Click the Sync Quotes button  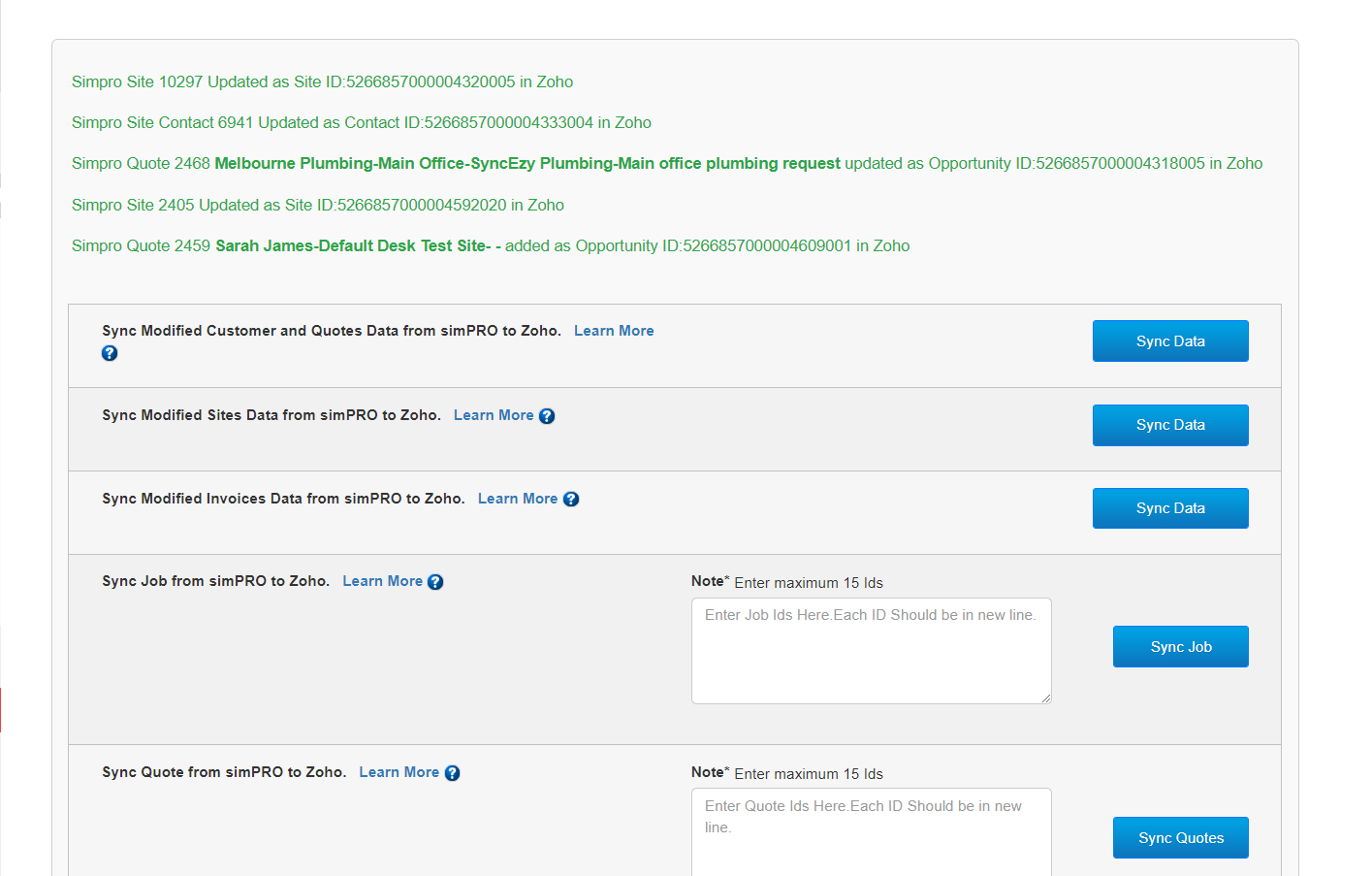point(1181,837)
